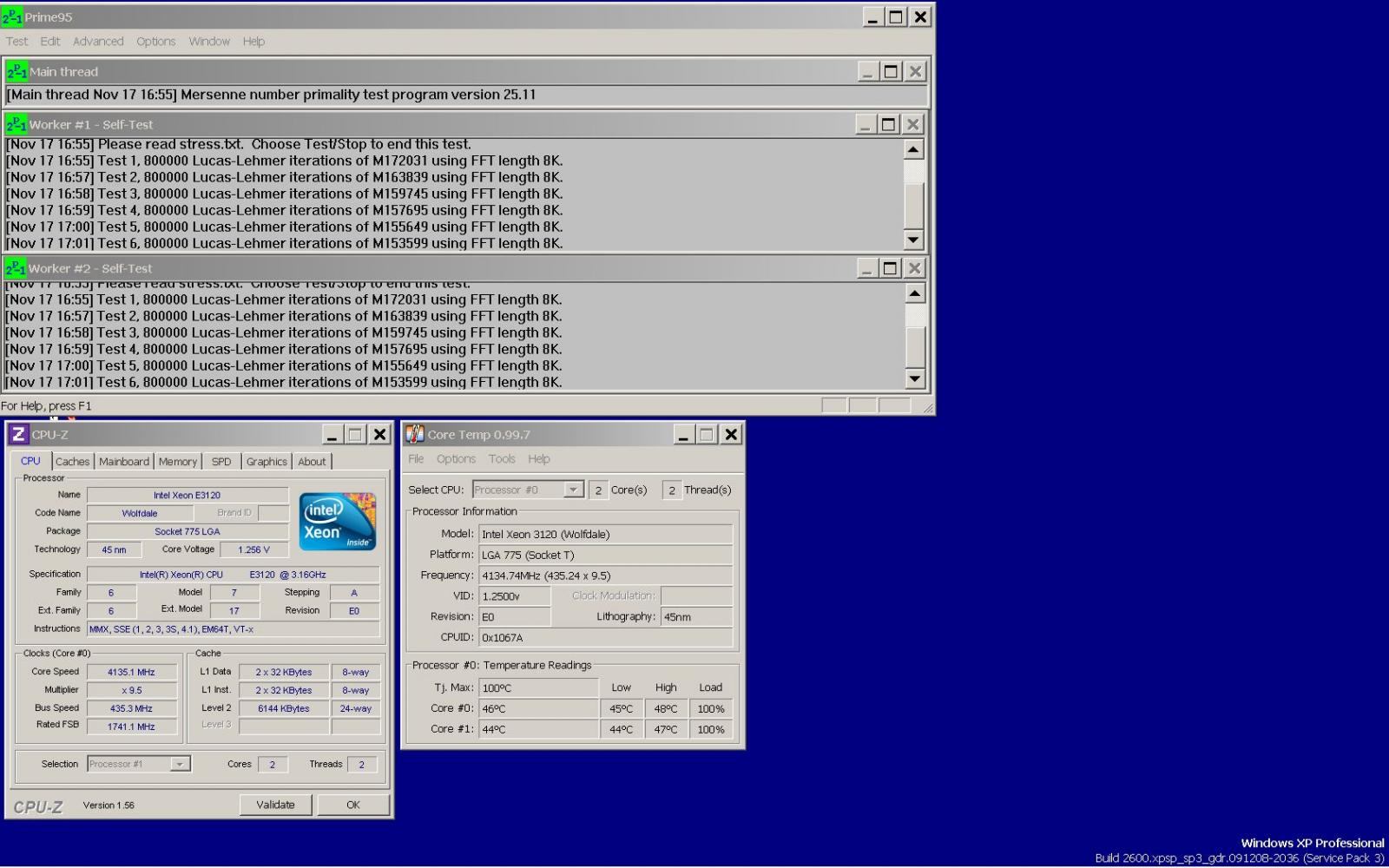
Task: Open the File menu in Core Temp
Action: (416, 458)
